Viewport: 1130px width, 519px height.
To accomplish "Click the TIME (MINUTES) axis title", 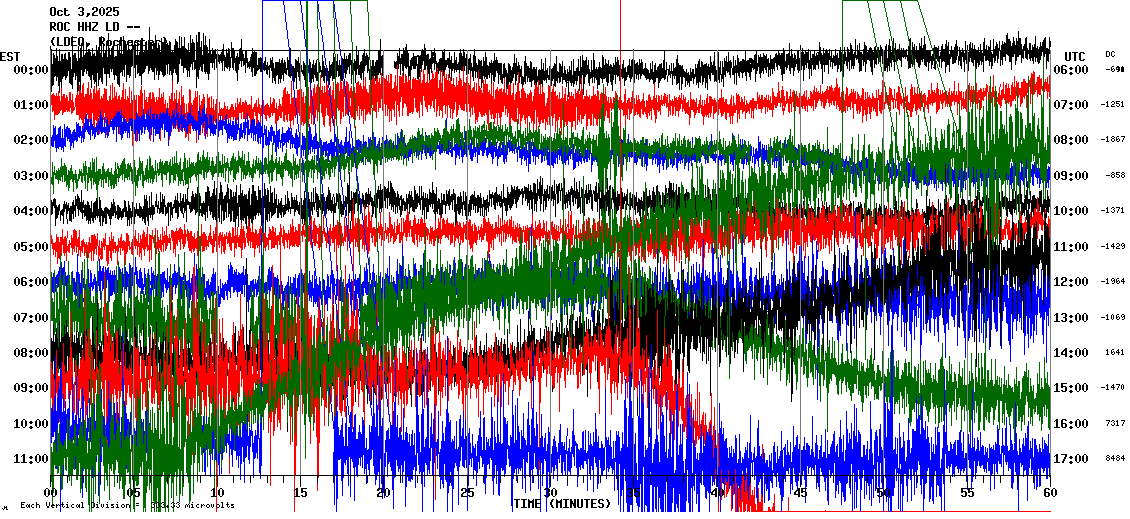I will 561,504.
